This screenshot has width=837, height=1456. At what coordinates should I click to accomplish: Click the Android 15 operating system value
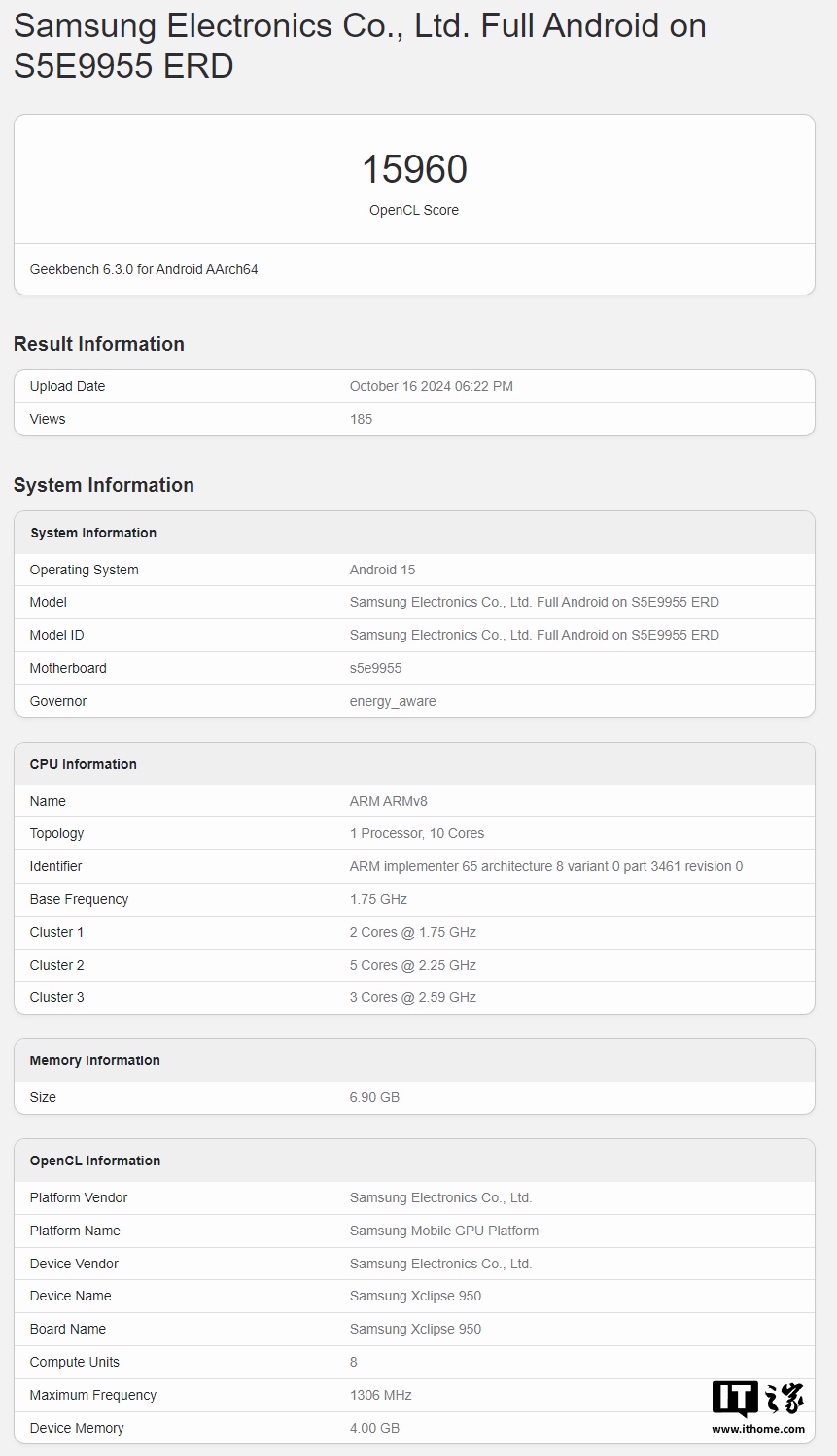382,570
